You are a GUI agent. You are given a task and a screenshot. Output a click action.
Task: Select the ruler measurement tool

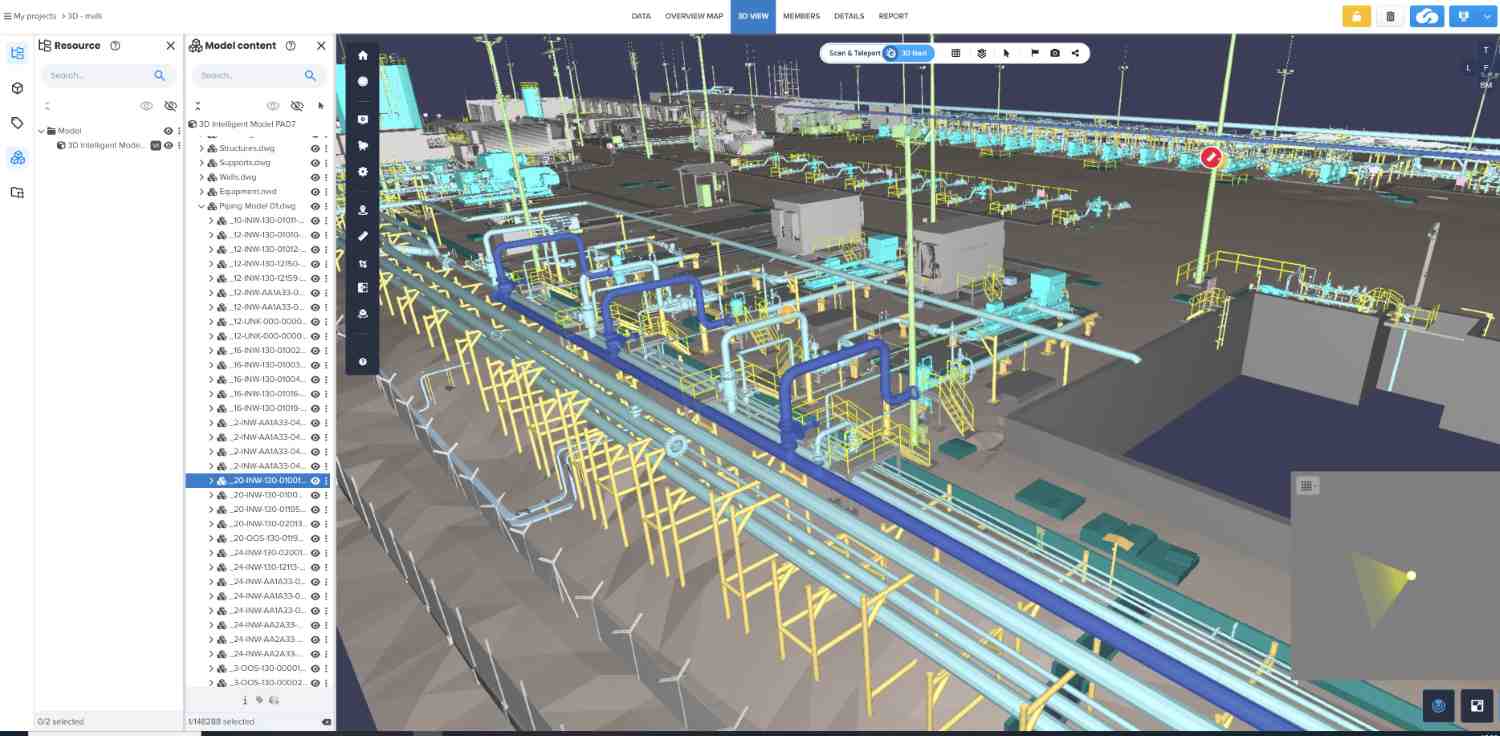click(362, 236)
